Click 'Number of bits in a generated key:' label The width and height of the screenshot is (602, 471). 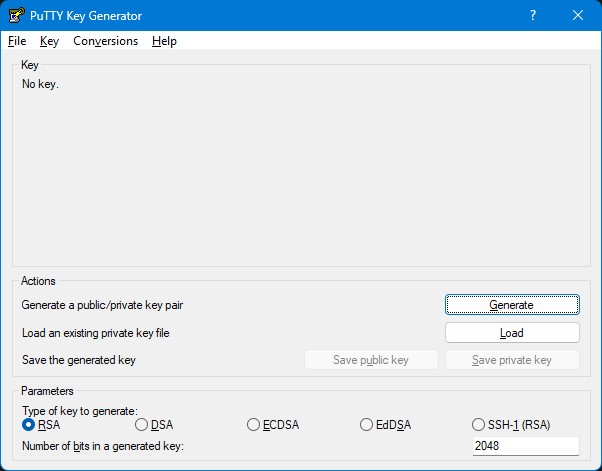coord(103,446)
